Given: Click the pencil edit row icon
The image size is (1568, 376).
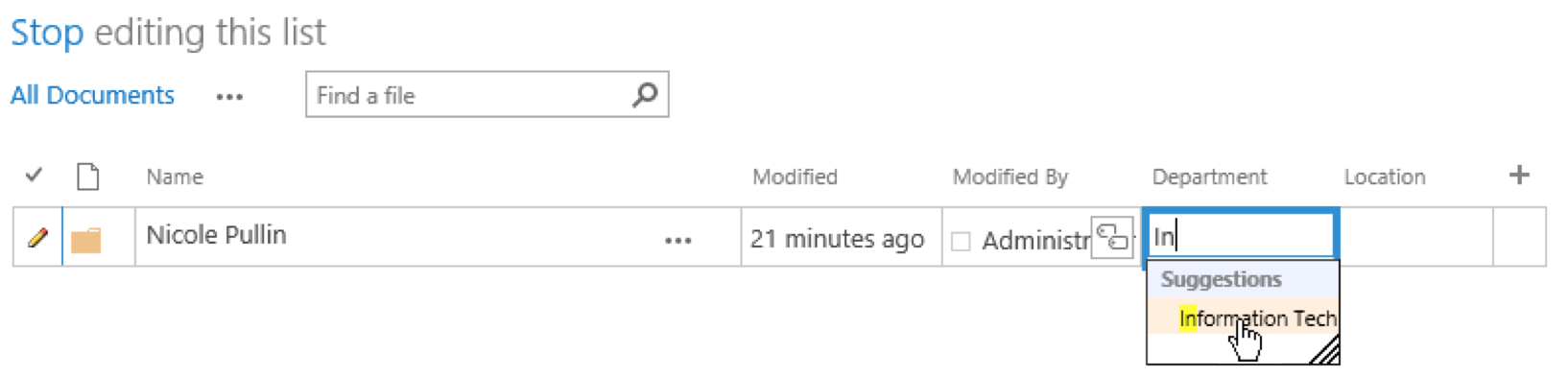Looking at the screenshot, I should [x=37, y=236].
